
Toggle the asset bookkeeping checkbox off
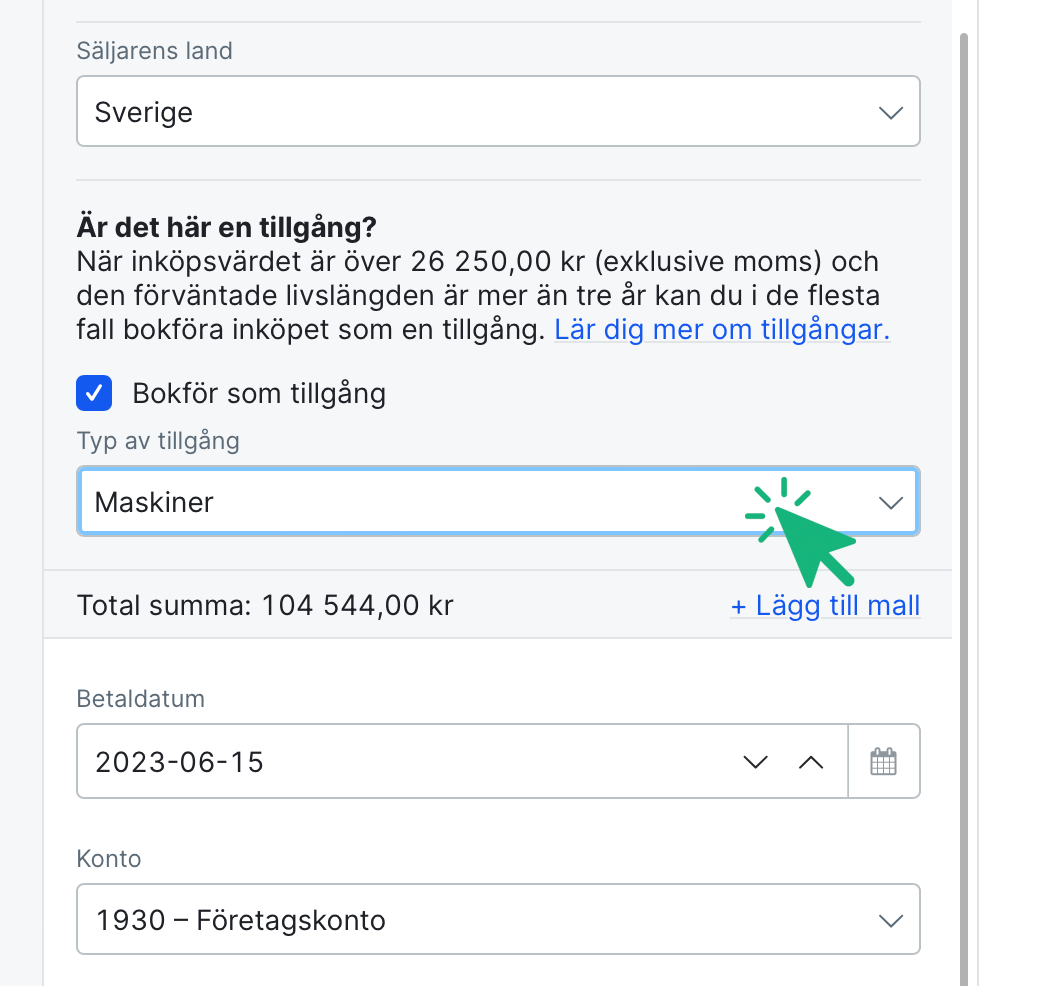[93, 393]
